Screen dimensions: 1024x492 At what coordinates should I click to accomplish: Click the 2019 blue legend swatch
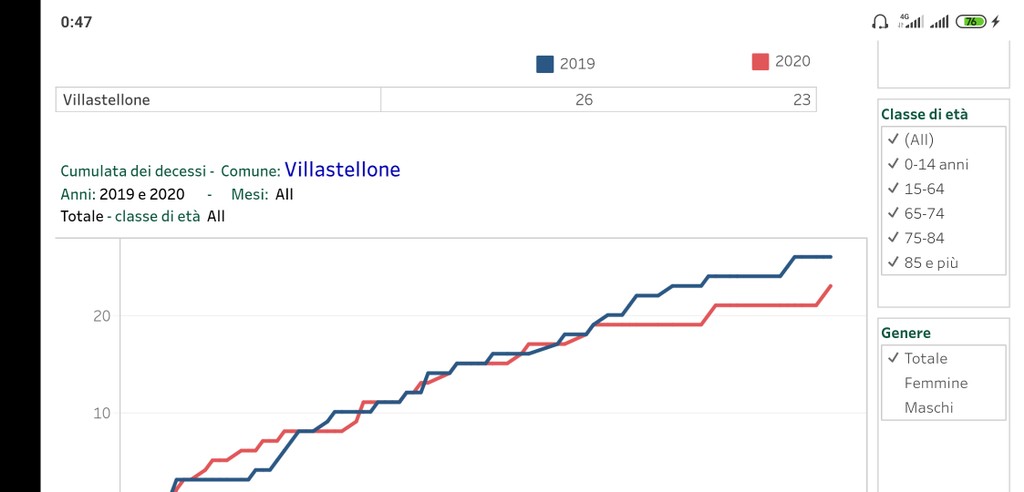pos(545,64)
